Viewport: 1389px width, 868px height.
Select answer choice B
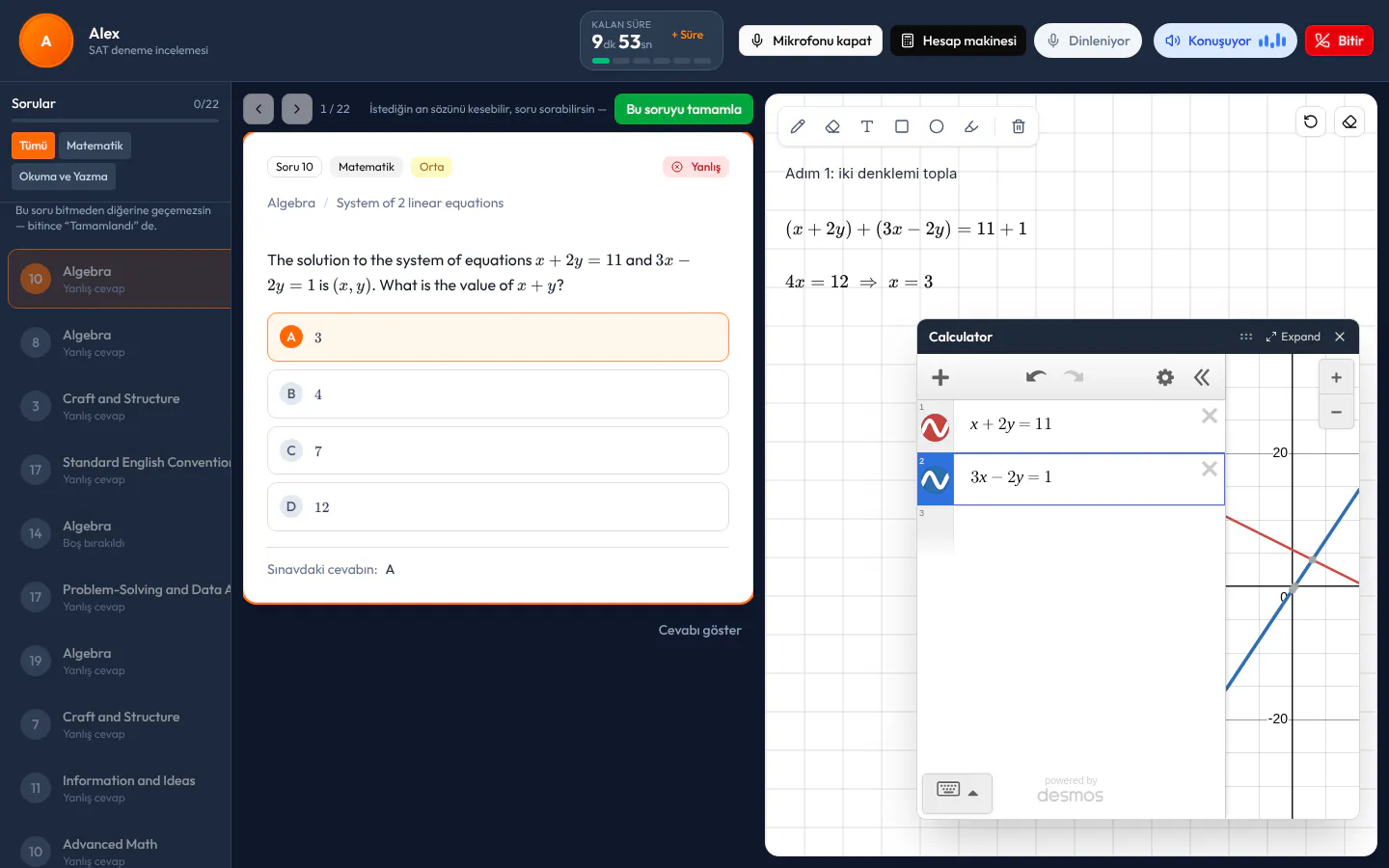(498, 393)
